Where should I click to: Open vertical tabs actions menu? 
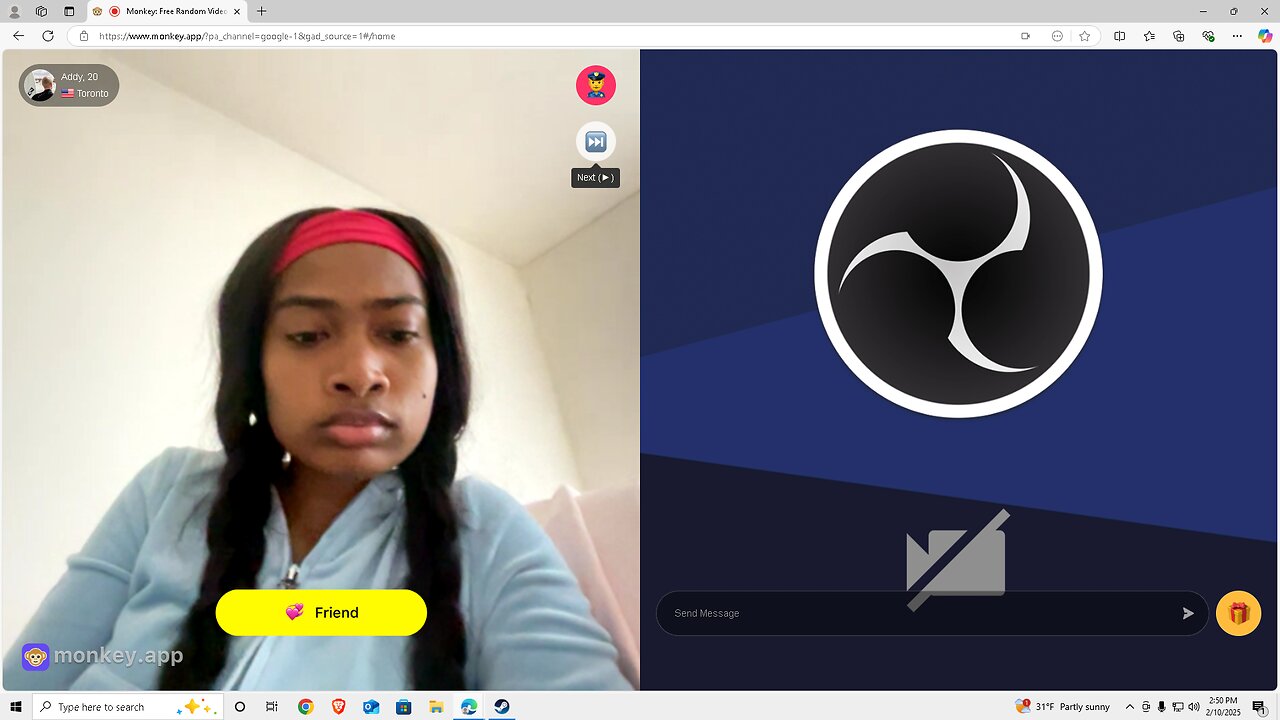69,11
